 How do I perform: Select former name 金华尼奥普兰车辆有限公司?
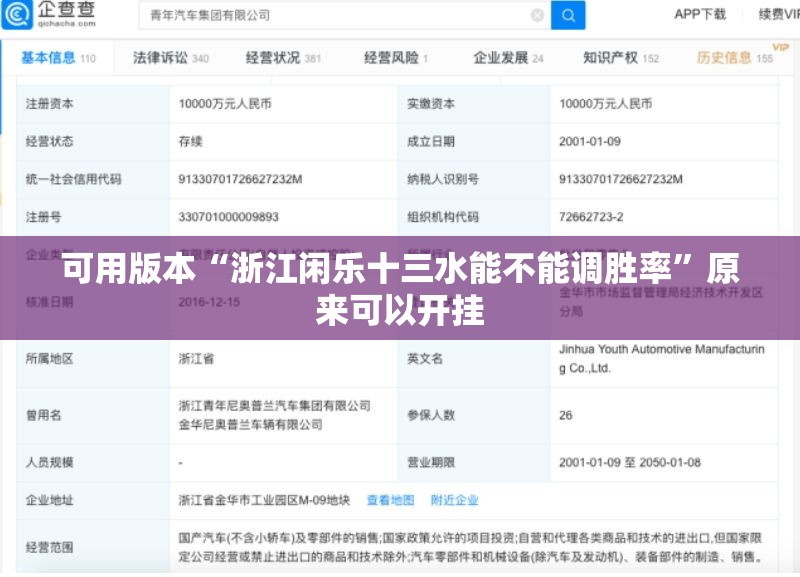[251, 425]
